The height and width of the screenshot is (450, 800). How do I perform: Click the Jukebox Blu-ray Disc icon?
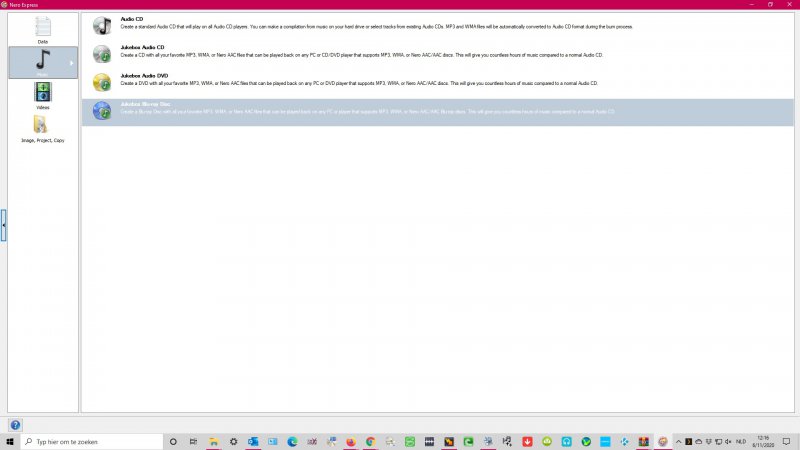(102, 110)
